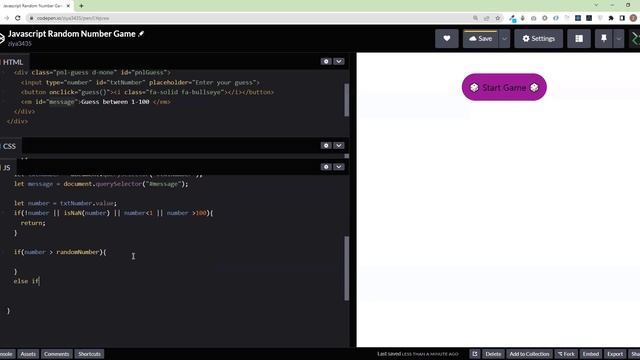Click the heart (love pen) button

[447, 38]
